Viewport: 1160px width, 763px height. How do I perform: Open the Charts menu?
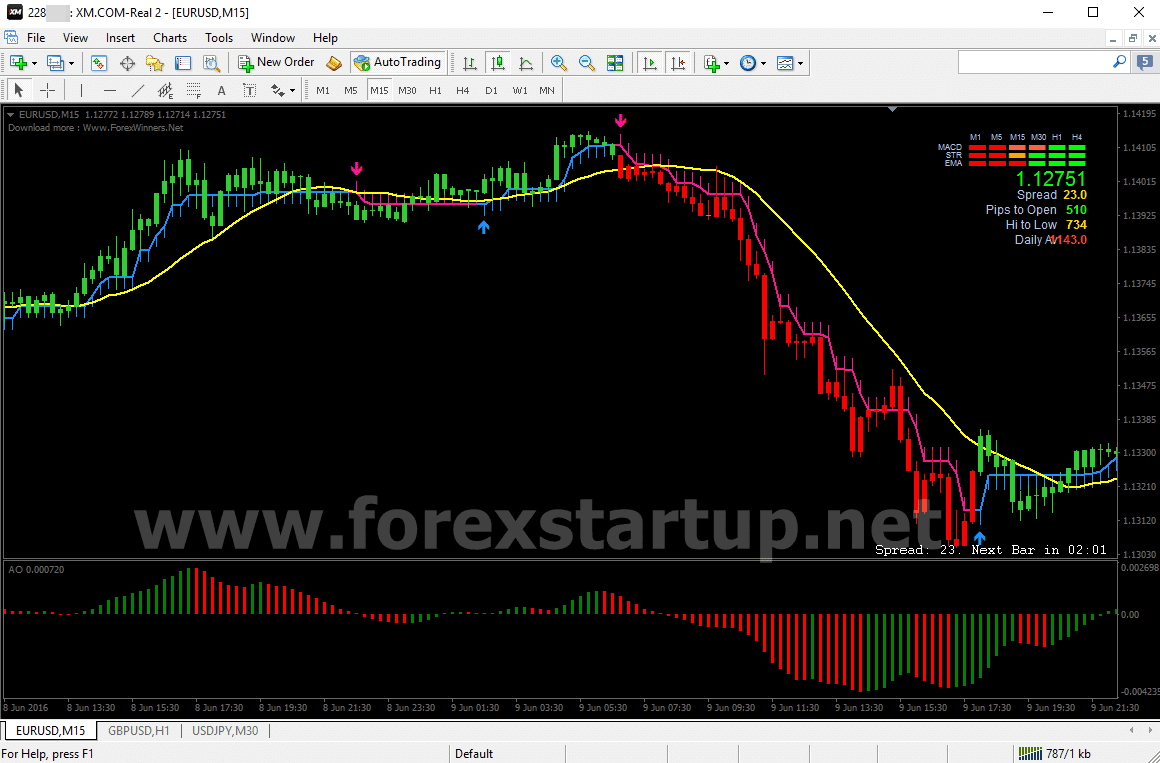pyautogui.click(x=170, y=38)
